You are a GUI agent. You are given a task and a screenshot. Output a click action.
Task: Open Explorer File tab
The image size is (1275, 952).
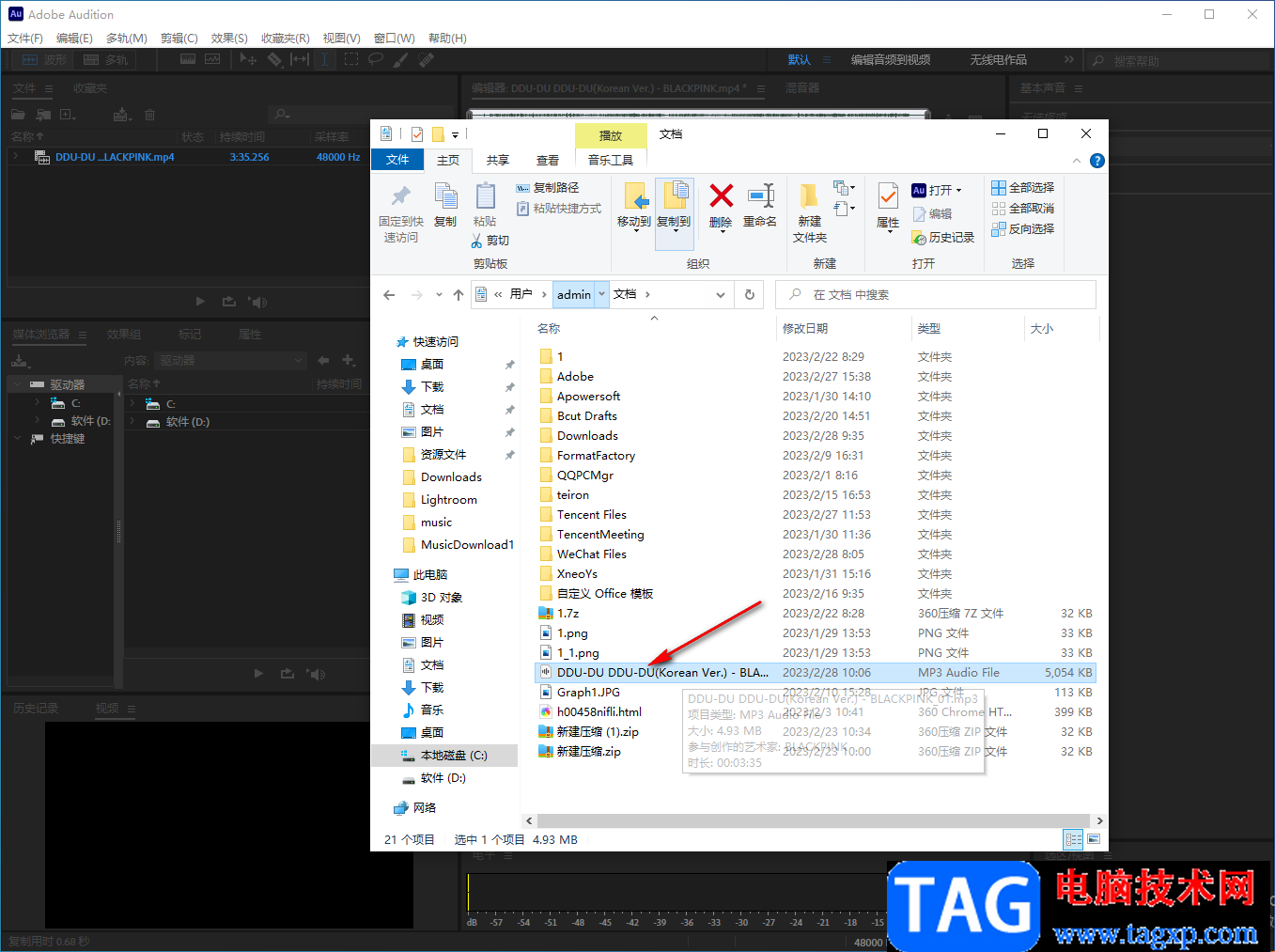pos(397,160)
